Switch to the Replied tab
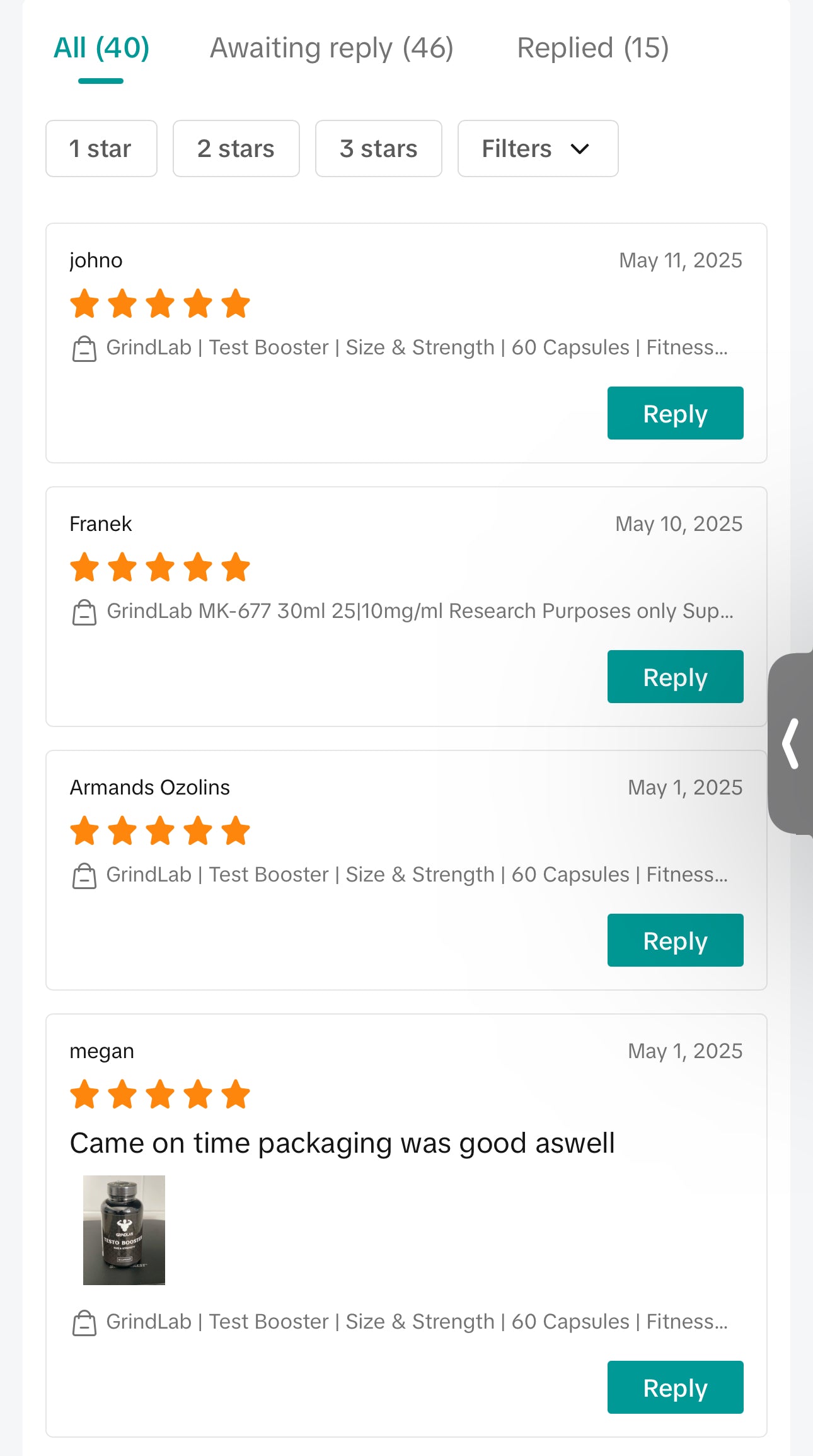 pyautogui.click(x=592, y=49)
